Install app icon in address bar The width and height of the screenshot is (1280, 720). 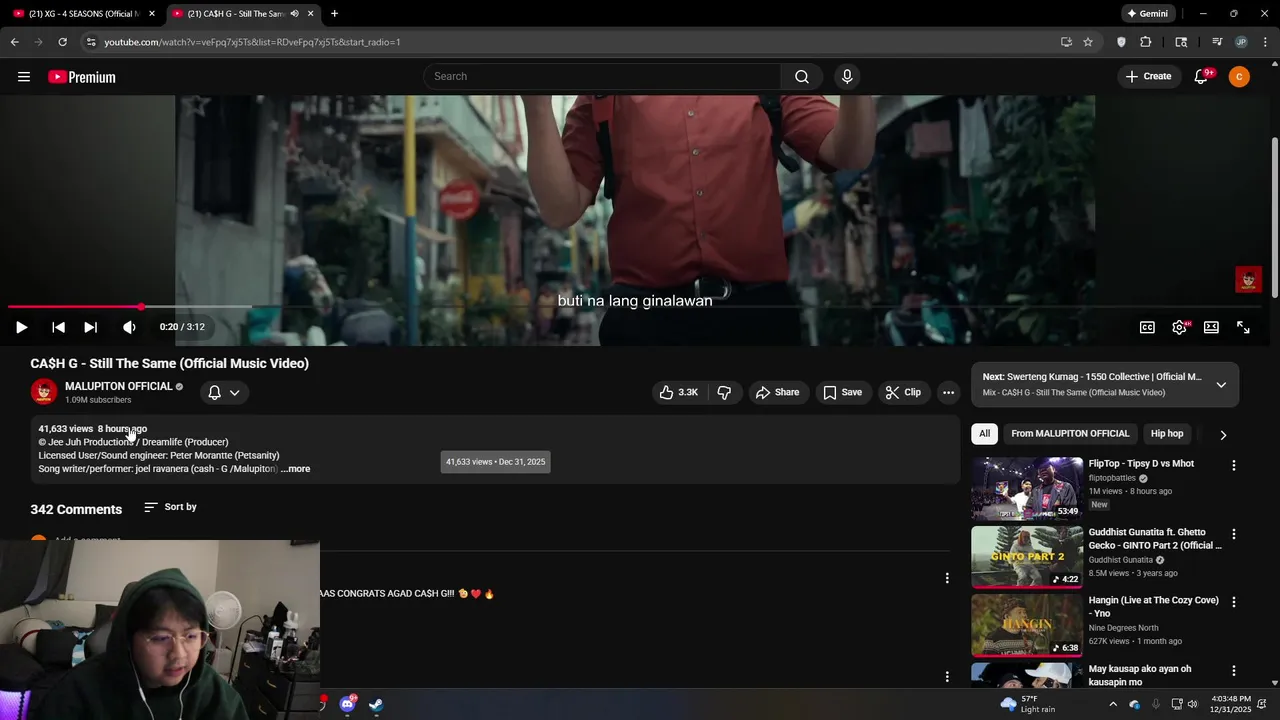(1066, 42)
